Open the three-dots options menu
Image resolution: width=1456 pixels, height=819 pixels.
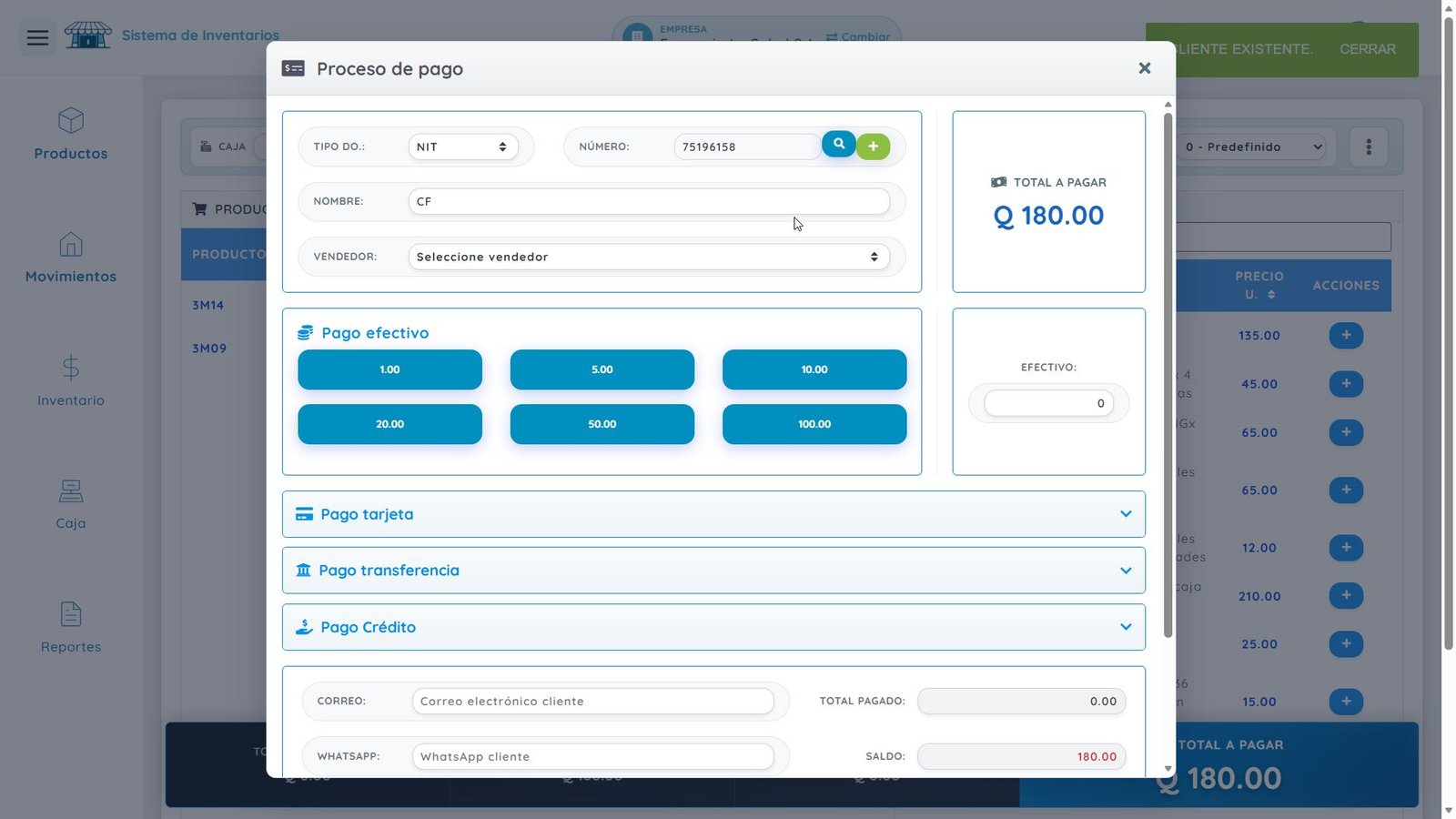pyautogui.click(x=1368, y=147)
